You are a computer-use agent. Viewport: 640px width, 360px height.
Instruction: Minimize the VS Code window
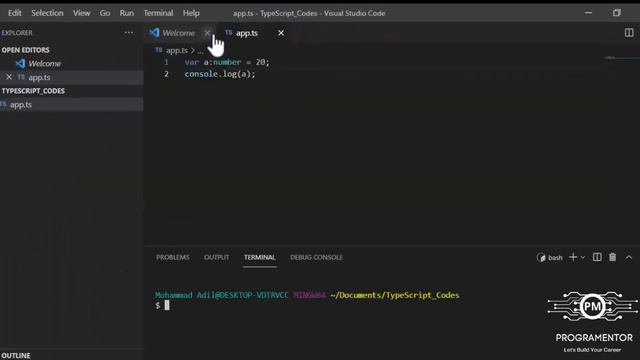(x=588, y=13)
